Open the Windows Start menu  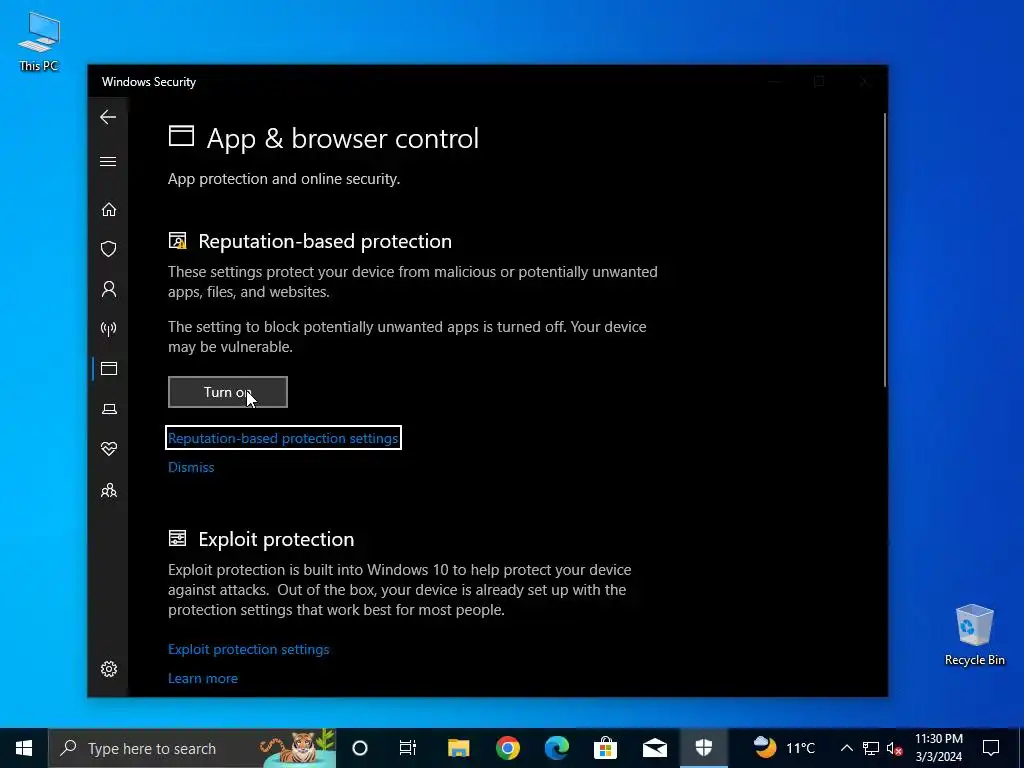click(x=24, y=748)
